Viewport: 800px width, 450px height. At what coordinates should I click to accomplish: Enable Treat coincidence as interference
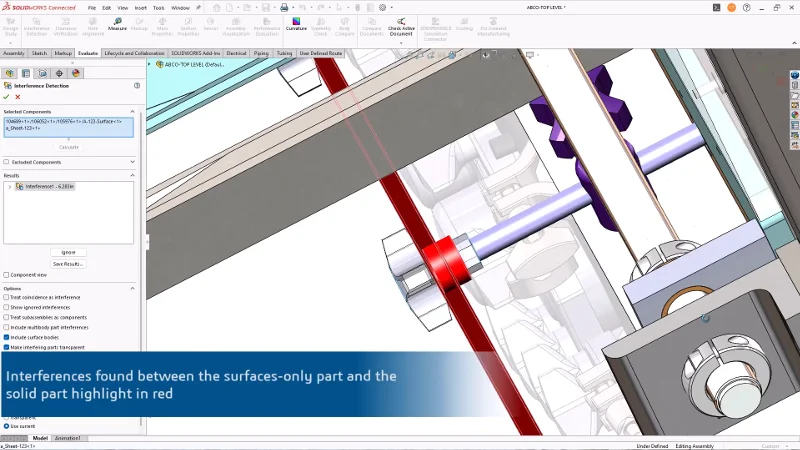point(6,297)
